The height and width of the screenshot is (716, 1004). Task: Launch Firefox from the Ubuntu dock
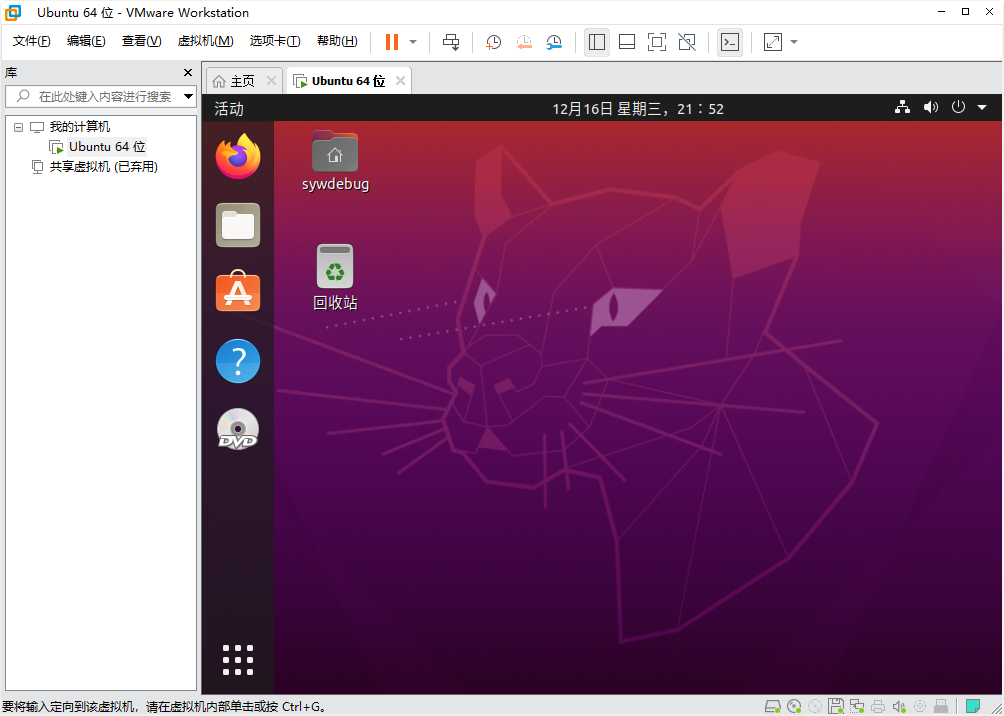238,156
